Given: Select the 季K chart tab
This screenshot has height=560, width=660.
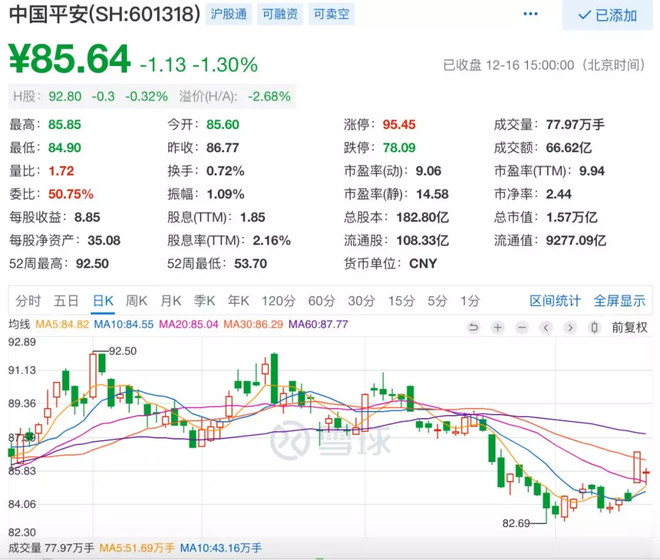Looking at the screenshot, I should tap(205, 301).
